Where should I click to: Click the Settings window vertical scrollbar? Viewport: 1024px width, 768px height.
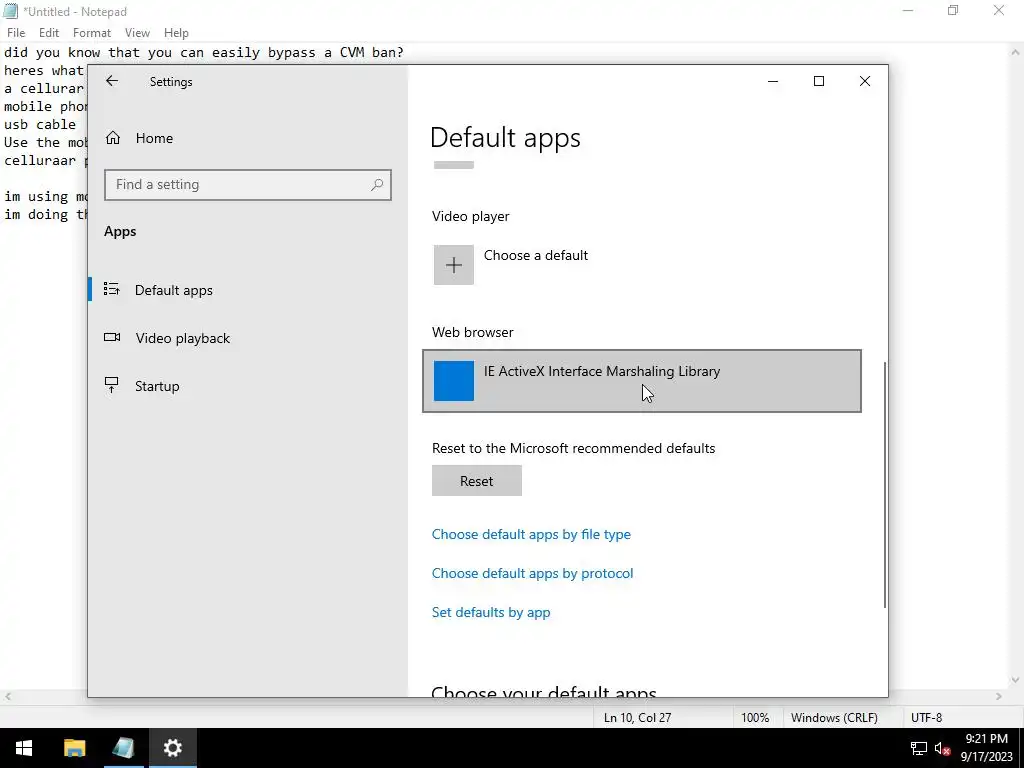[885, 485]
